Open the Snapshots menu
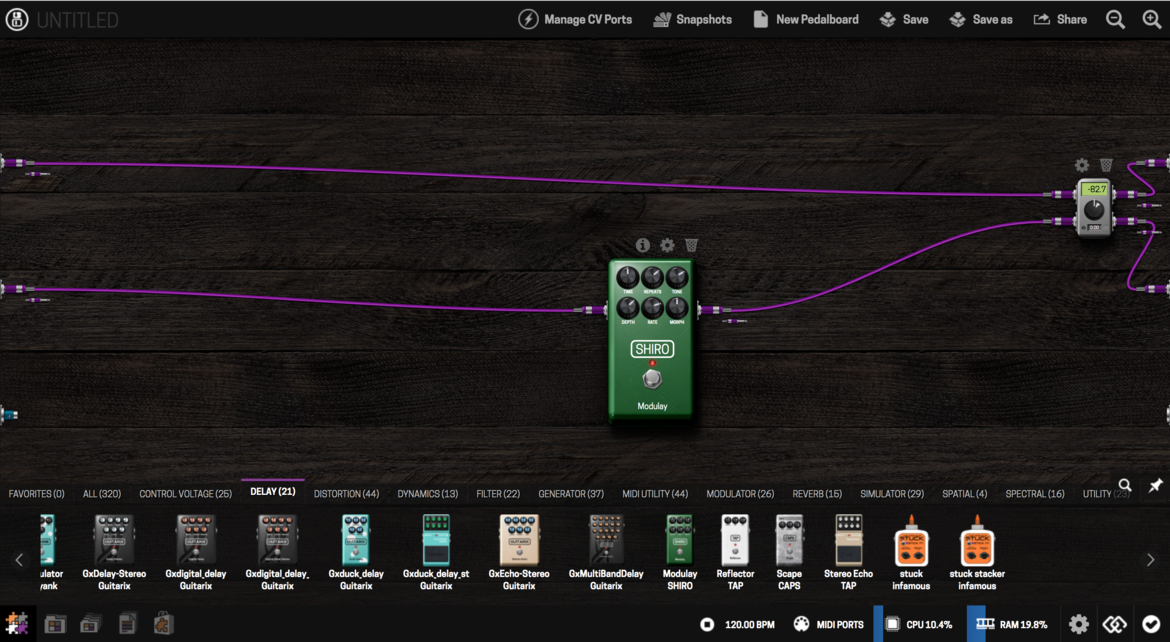The width and height of the screenshot is (1170, 642). point(692,20)
